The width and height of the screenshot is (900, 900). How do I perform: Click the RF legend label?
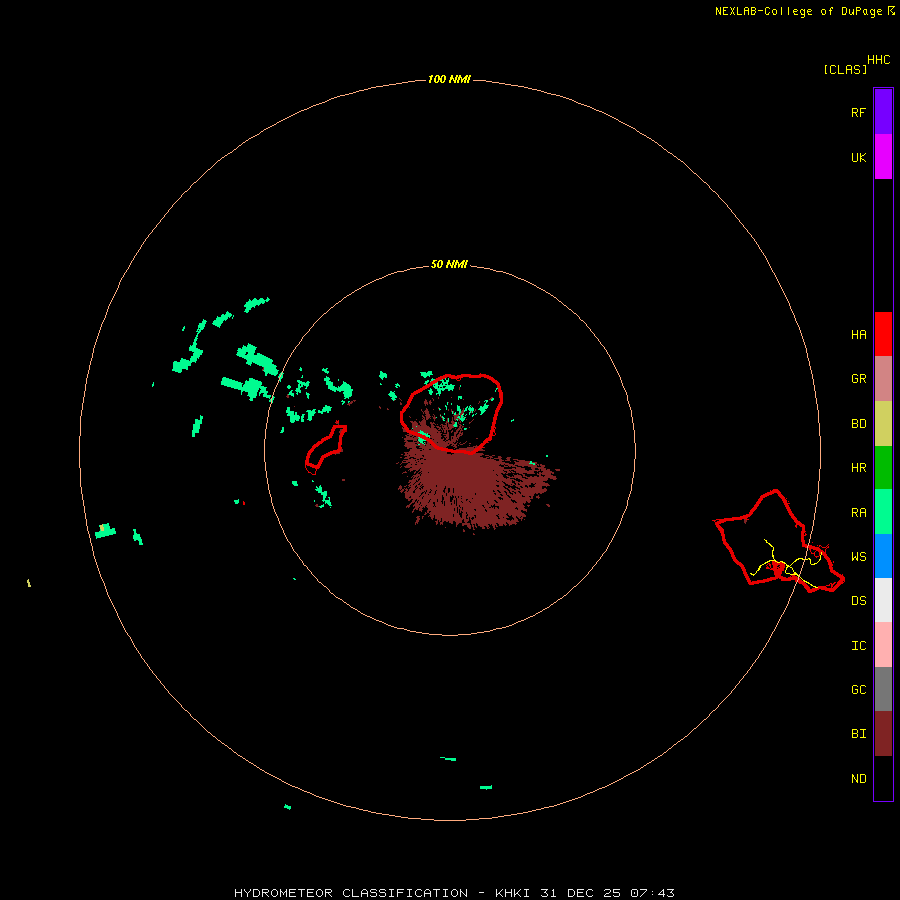(858, 113)
